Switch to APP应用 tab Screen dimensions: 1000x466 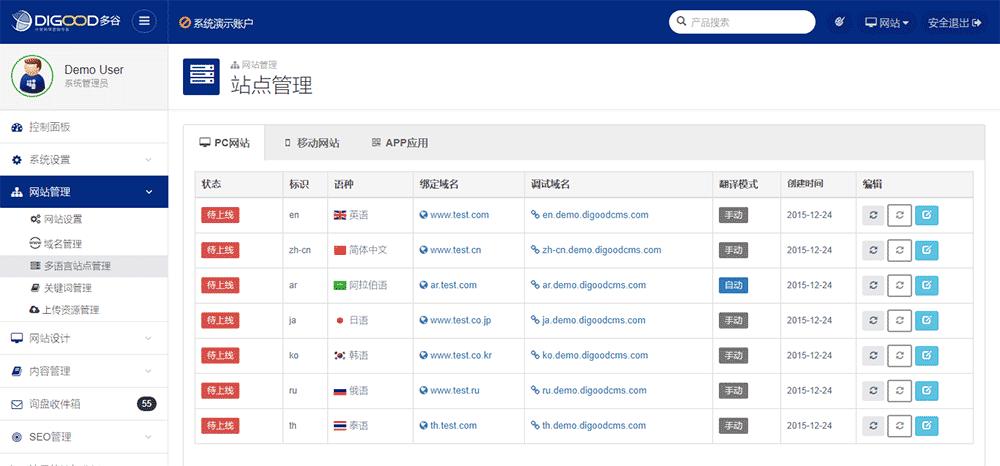pos(400,143)
